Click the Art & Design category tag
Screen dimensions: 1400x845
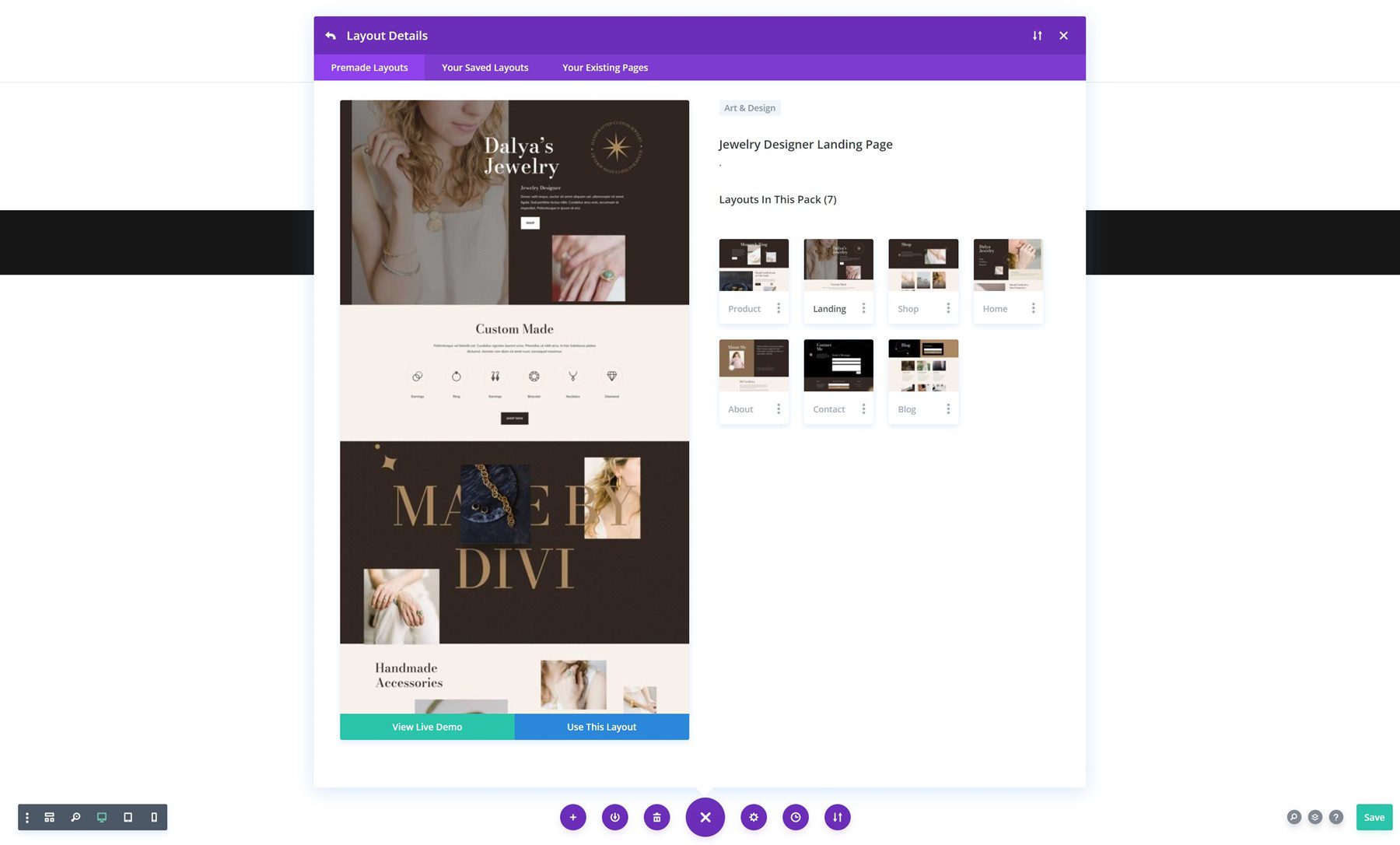[x=749, y=107]
